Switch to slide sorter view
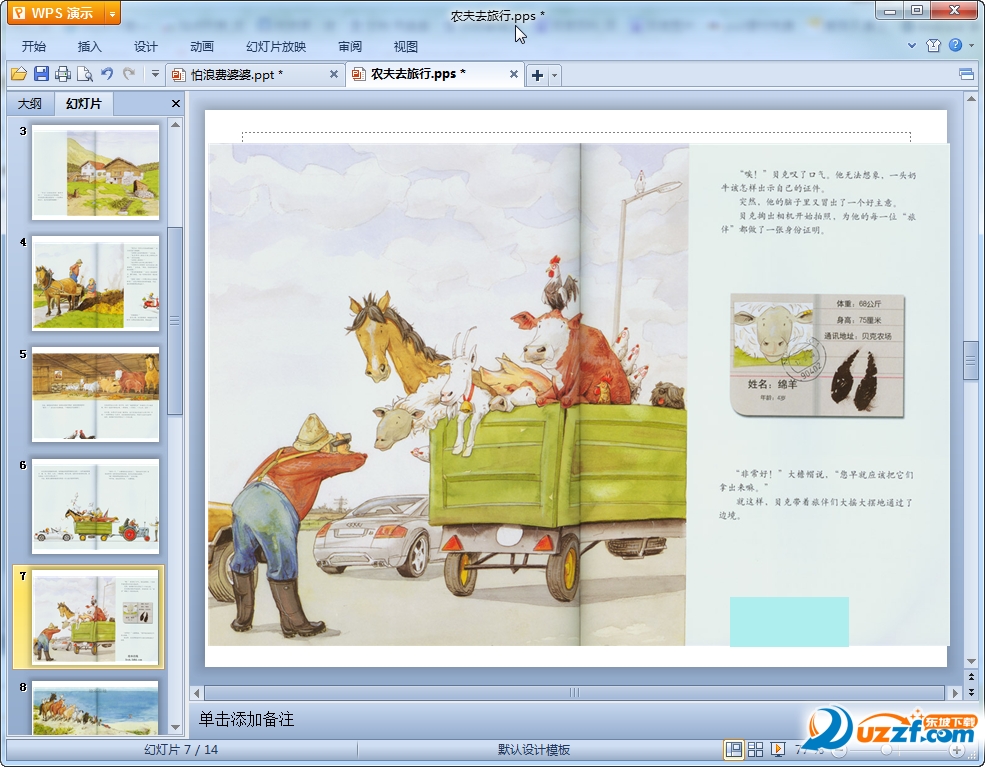The height and width of the screenshot is (767, 985). [x=755, y=749]
